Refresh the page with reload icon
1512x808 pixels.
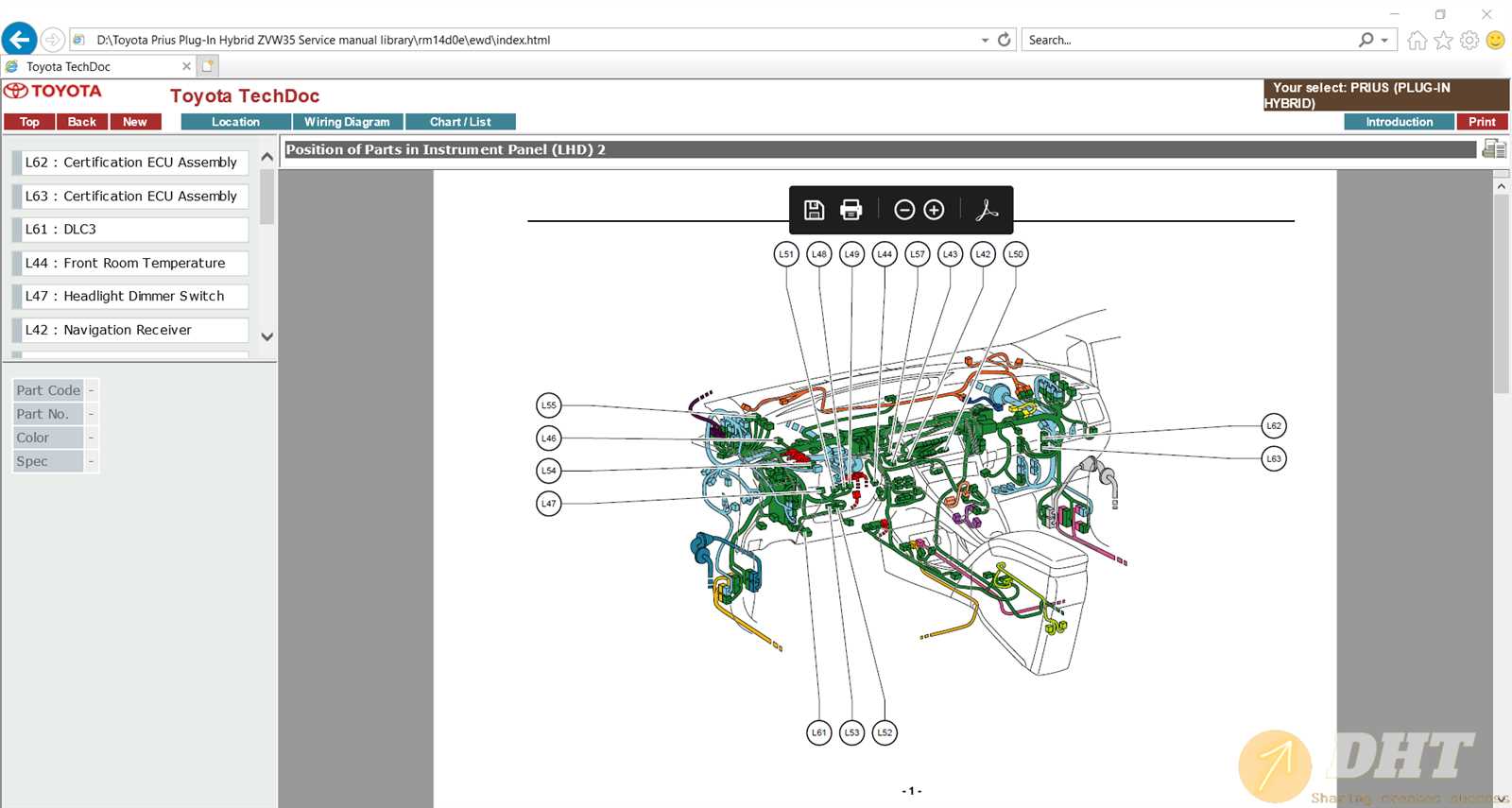(1004, 40)
